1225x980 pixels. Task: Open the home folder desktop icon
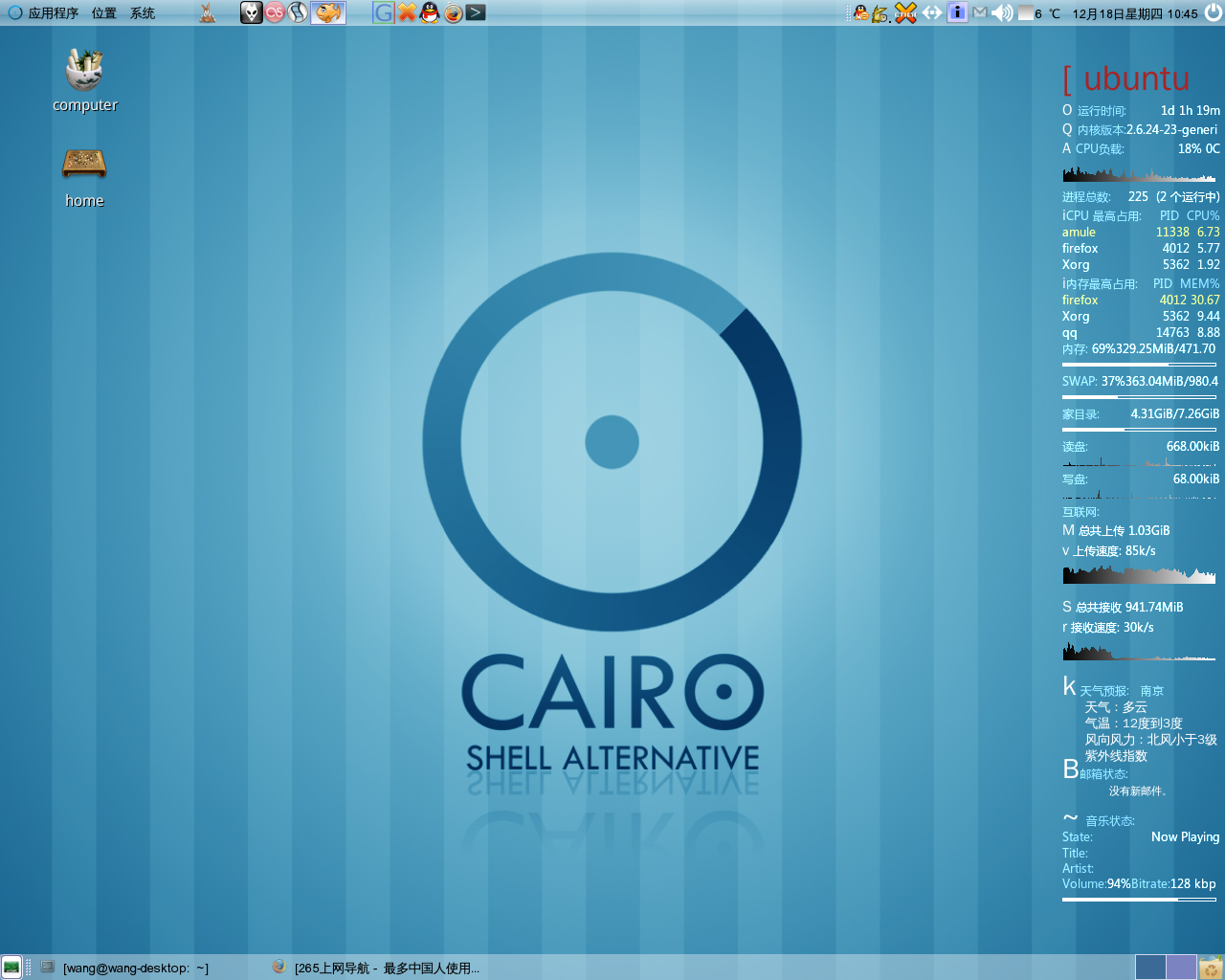tap(84, 177)
